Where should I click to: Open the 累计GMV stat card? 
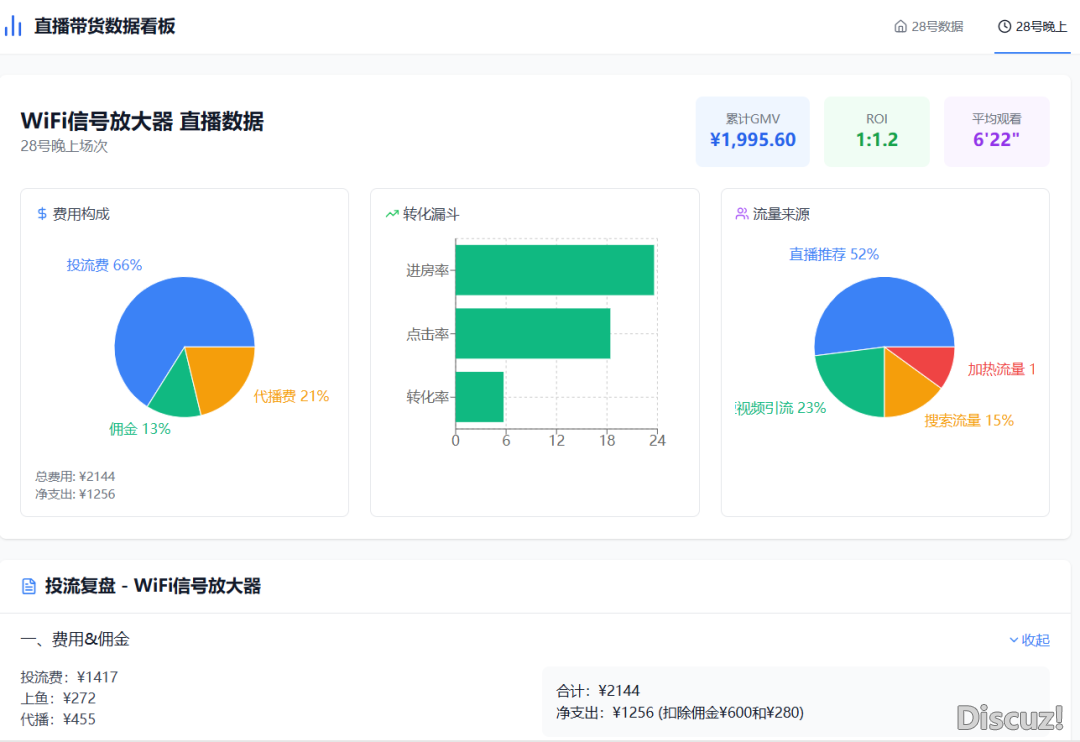pos(752,131)
